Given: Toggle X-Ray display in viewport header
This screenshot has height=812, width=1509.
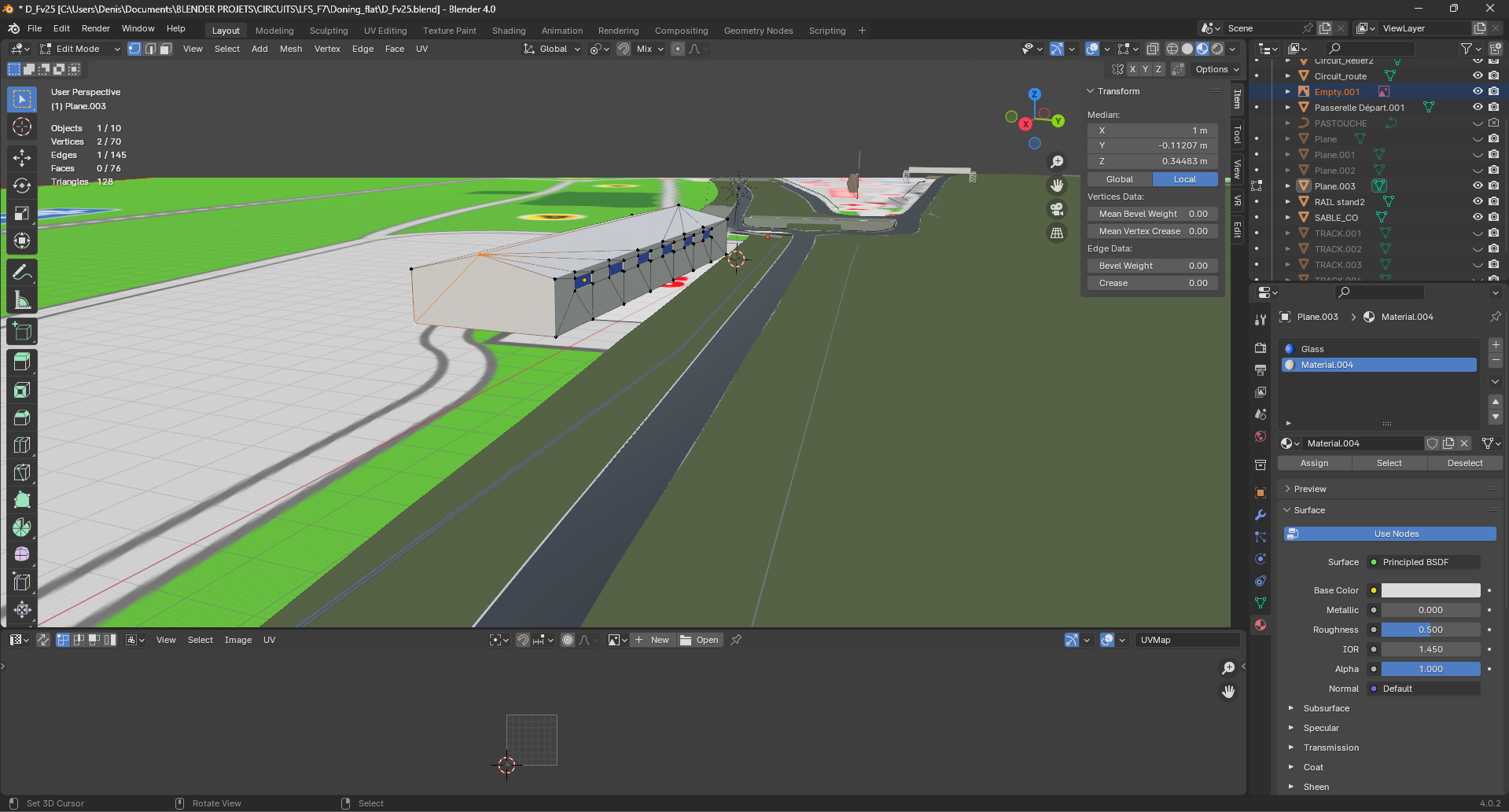Looking at the screenshot, I should coord(1153,49).
